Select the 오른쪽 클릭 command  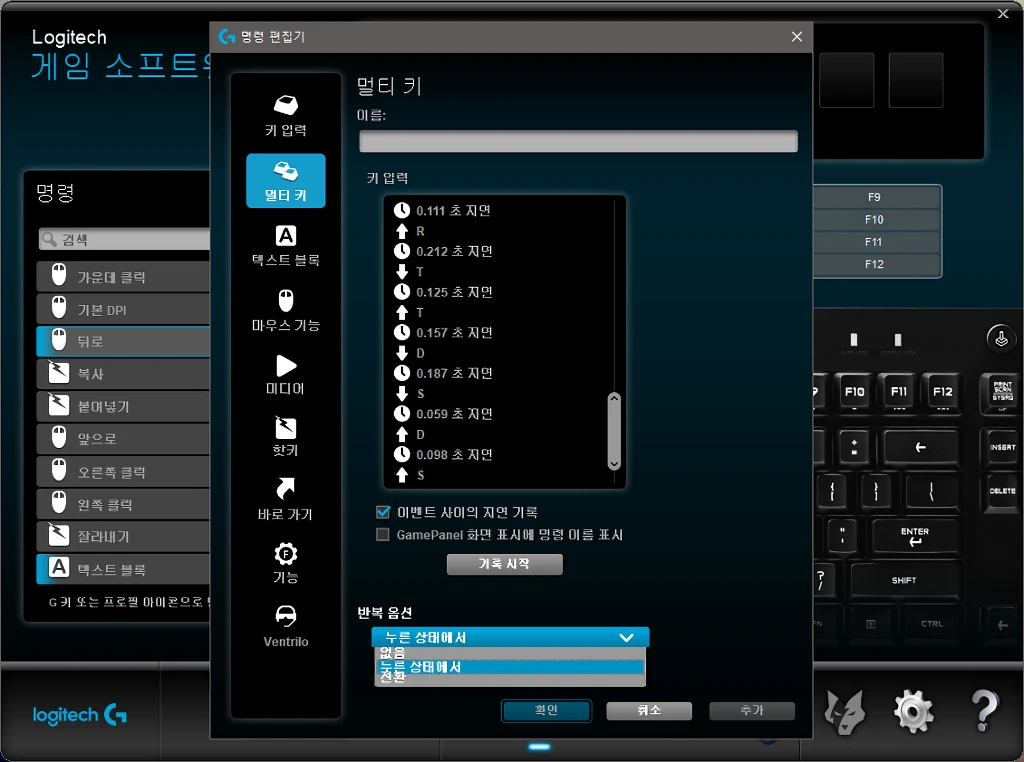pos(123,471)
